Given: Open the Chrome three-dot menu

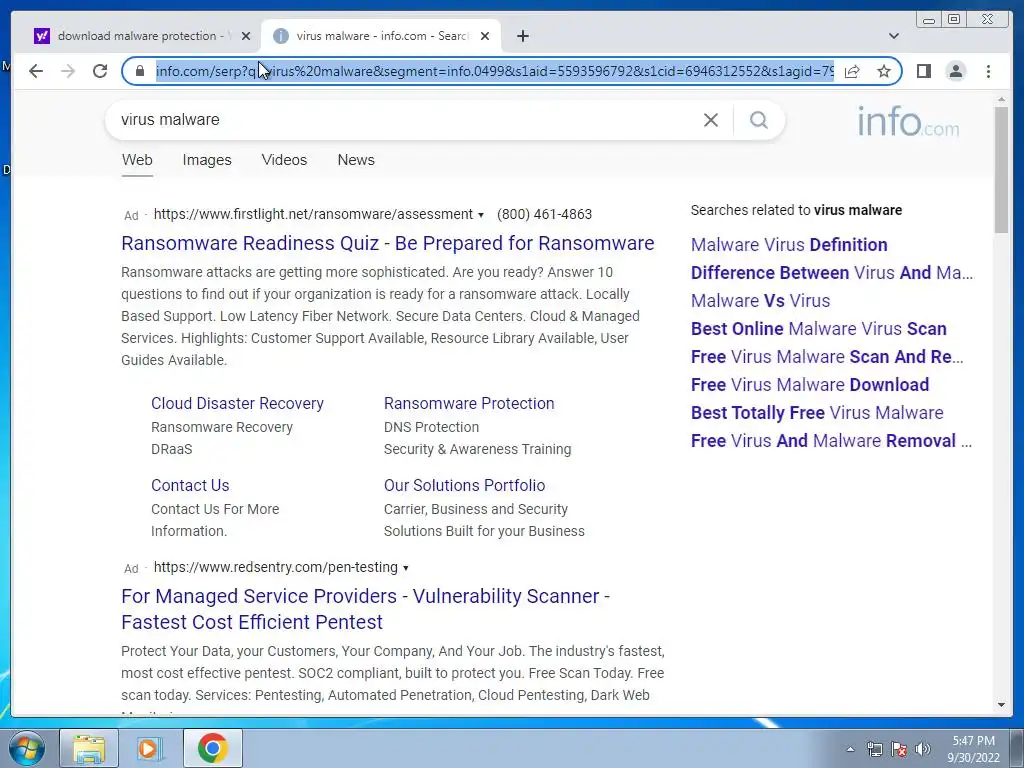Looking at the screenshot, I should [988, 71].
